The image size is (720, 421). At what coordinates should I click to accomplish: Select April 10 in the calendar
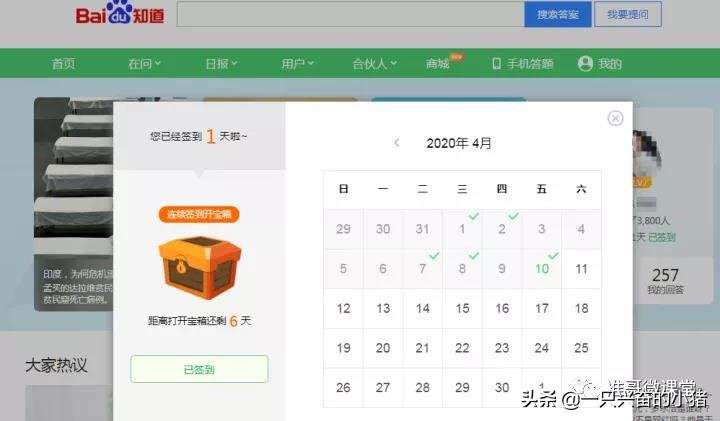[x=542, y=269]
